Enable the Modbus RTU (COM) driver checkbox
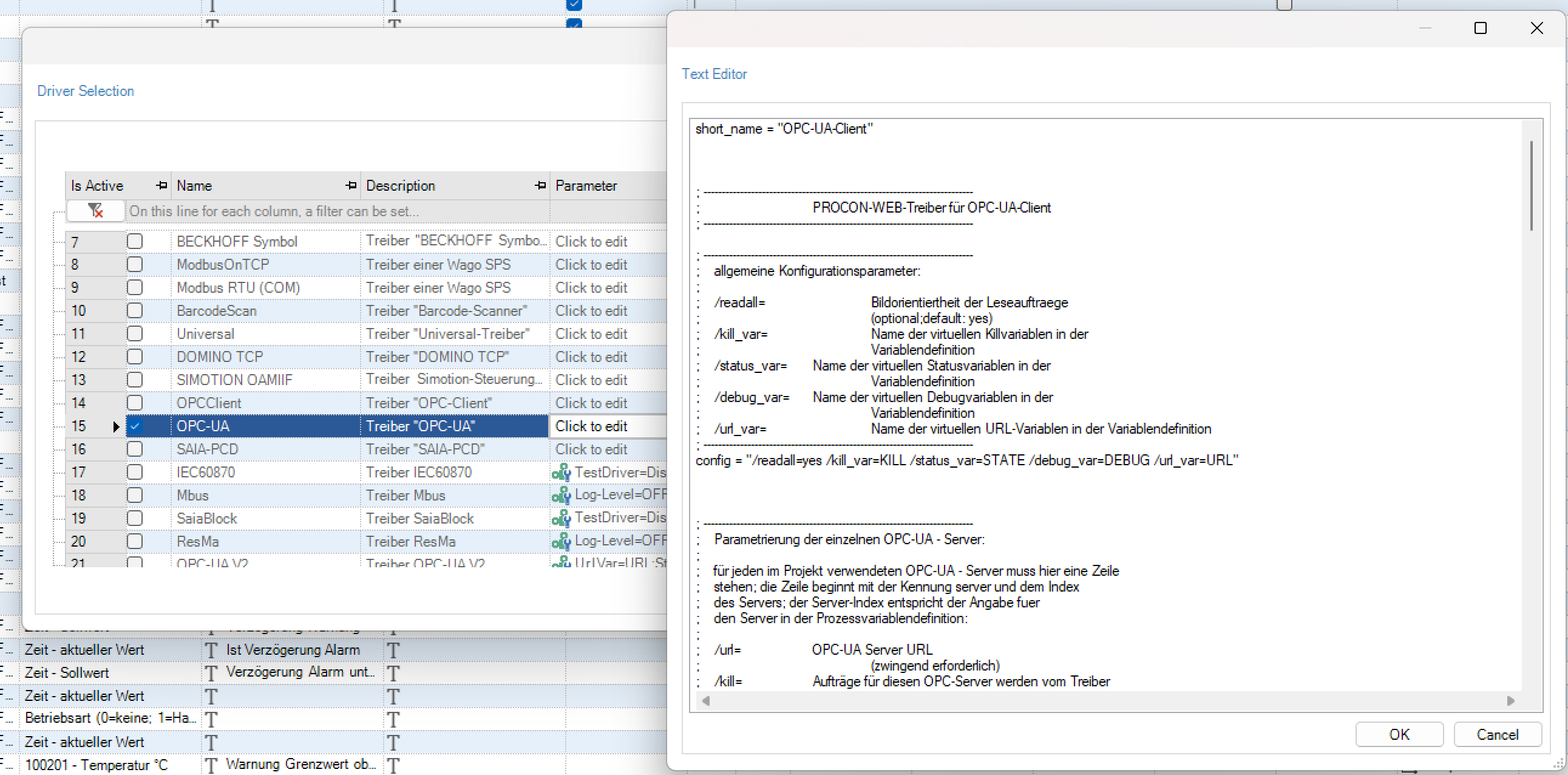This screenshot has height=775, width=1568. point(135,288)
